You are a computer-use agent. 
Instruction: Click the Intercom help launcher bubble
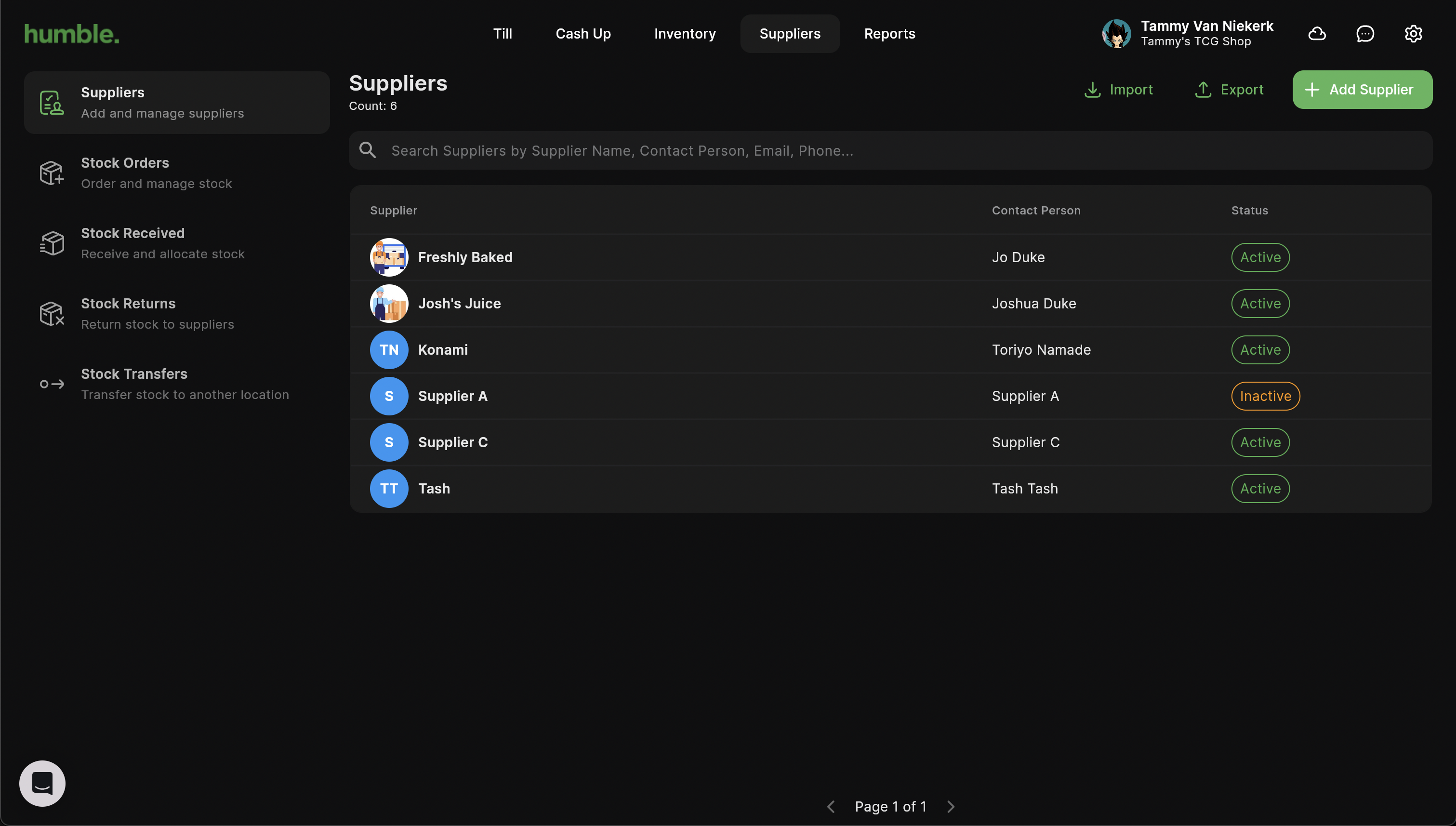(x=42, y=783)
